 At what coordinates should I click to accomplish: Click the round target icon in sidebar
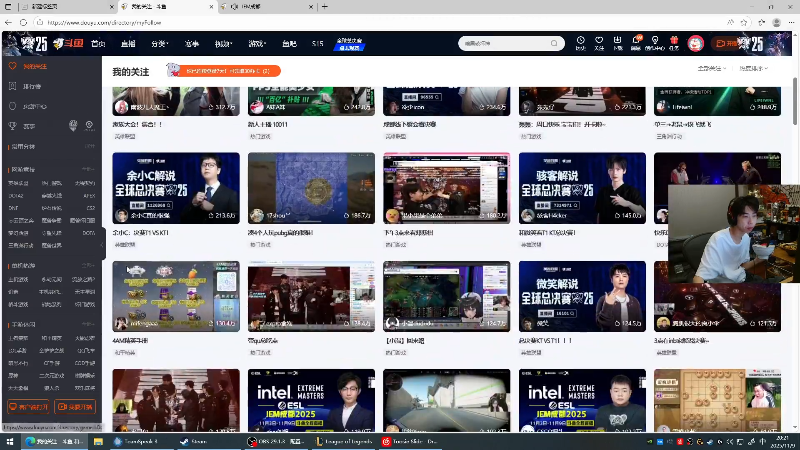[89, 126]
